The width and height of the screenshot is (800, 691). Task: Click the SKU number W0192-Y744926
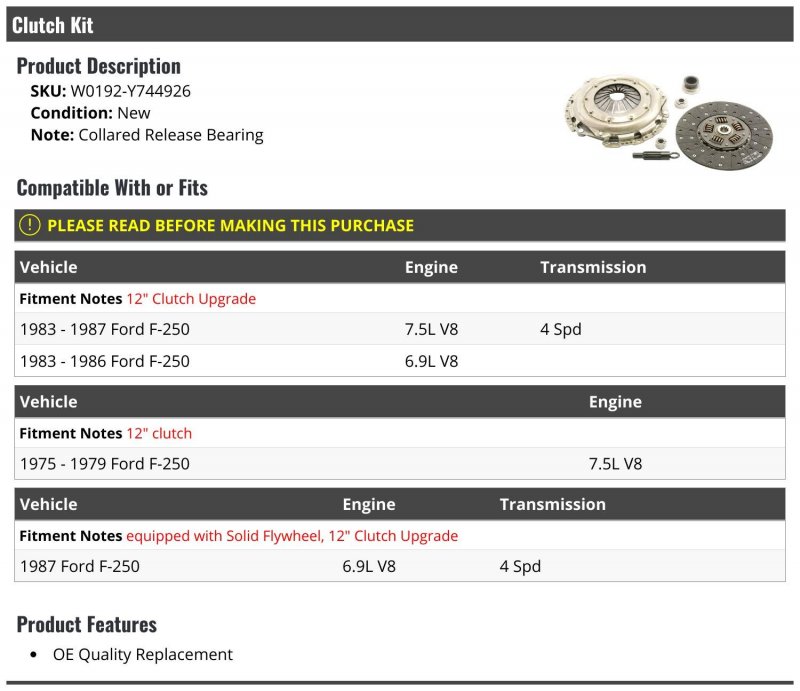coord(131,91)
